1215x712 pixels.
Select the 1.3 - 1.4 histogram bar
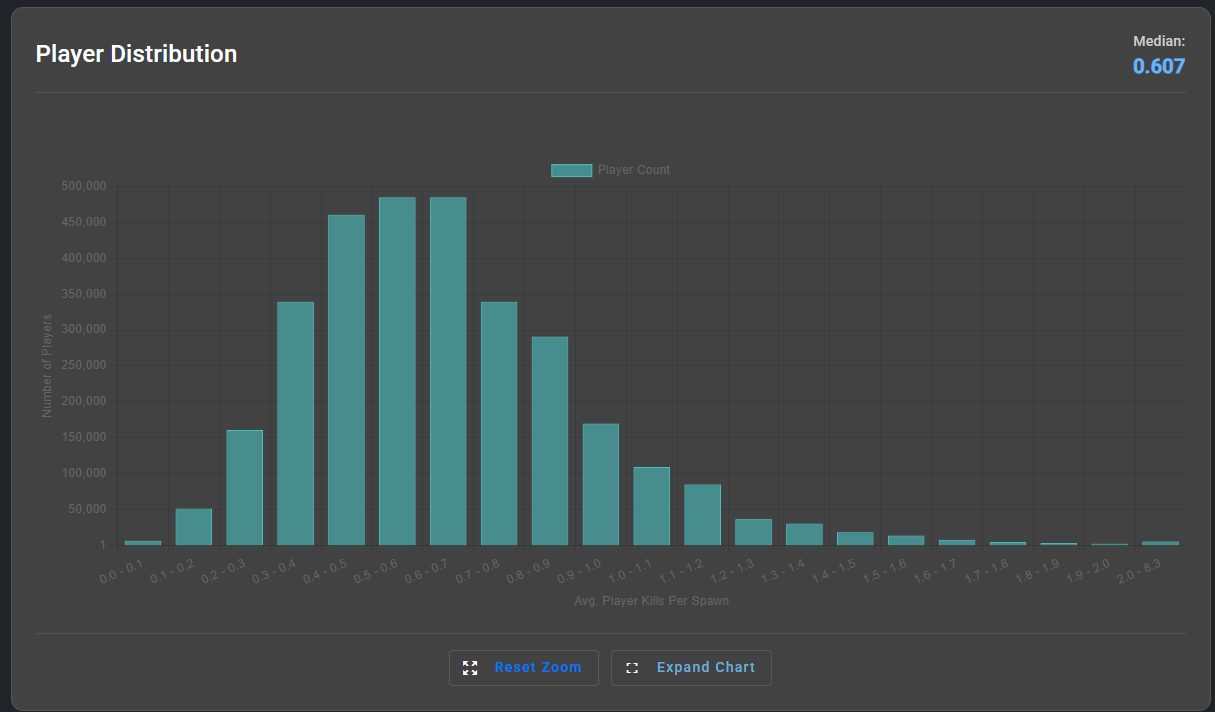[x=804, y=535]
